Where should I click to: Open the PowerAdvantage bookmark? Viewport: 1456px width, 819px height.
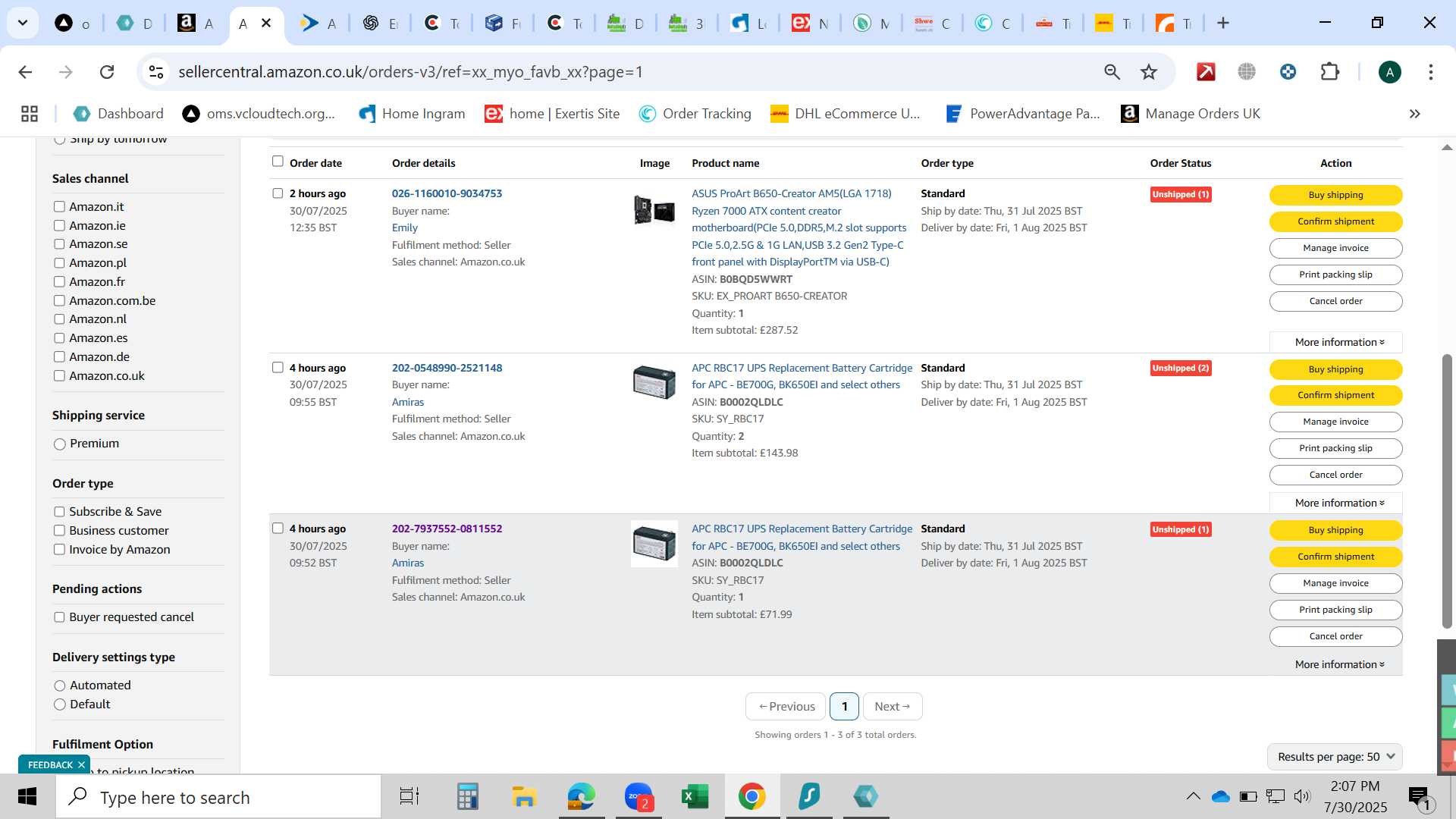[1023, 114]
